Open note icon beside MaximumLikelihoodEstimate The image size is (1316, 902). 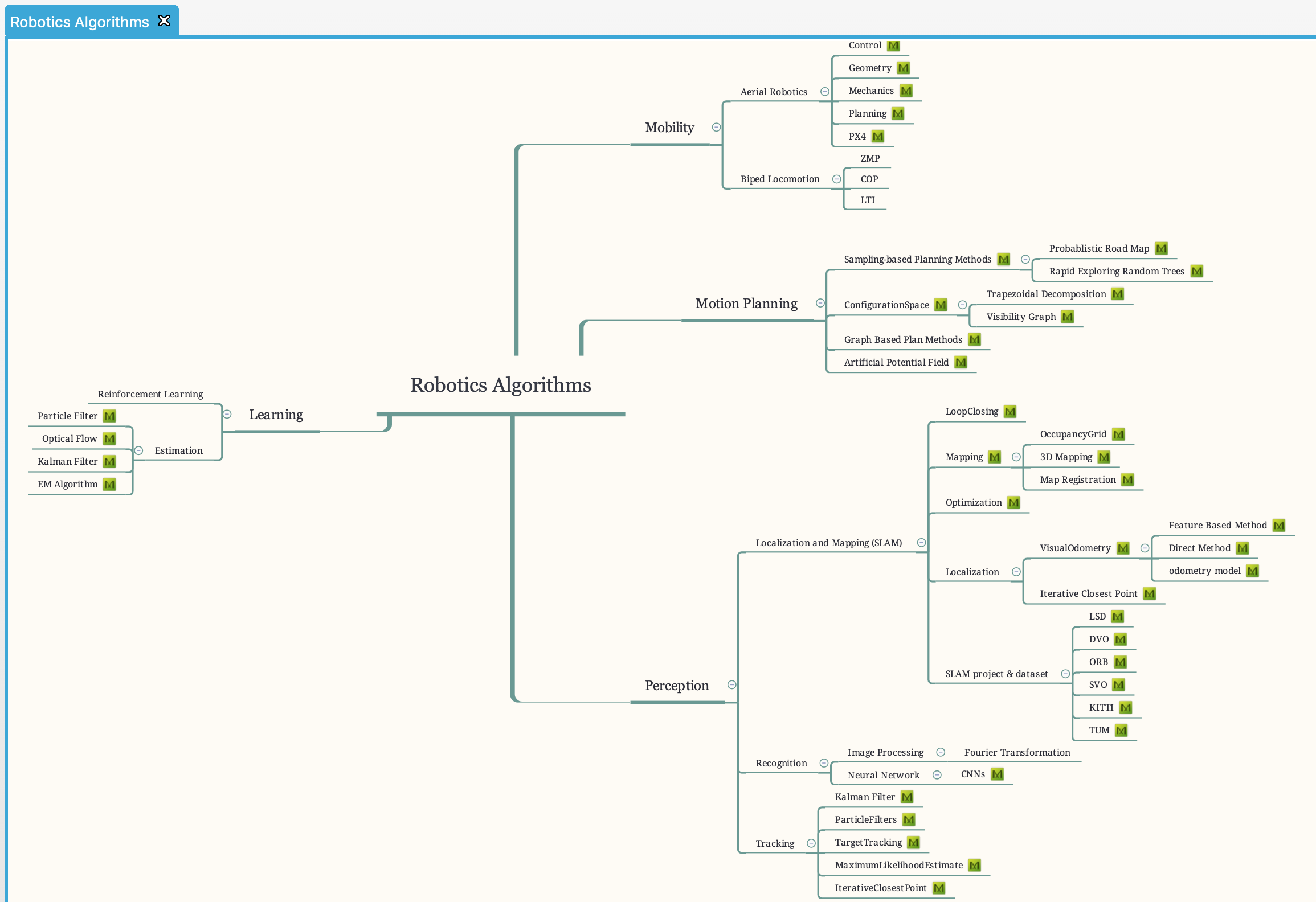click(974, 866)
